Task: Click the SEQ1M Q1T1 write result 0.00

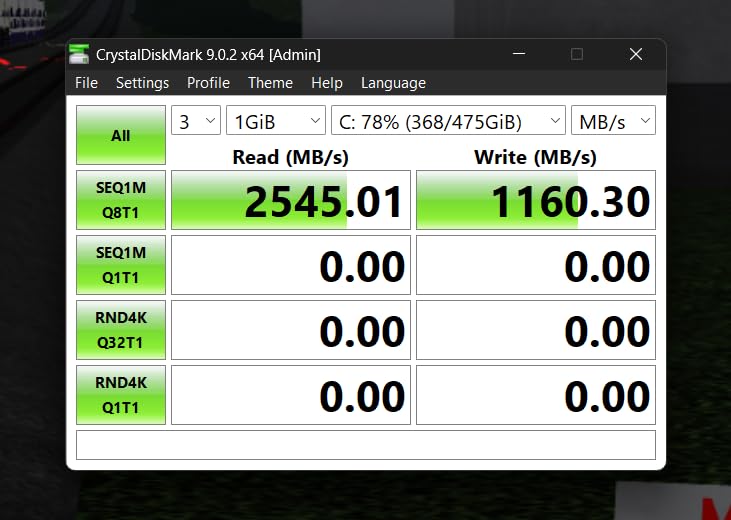Action: coord(536,265)
